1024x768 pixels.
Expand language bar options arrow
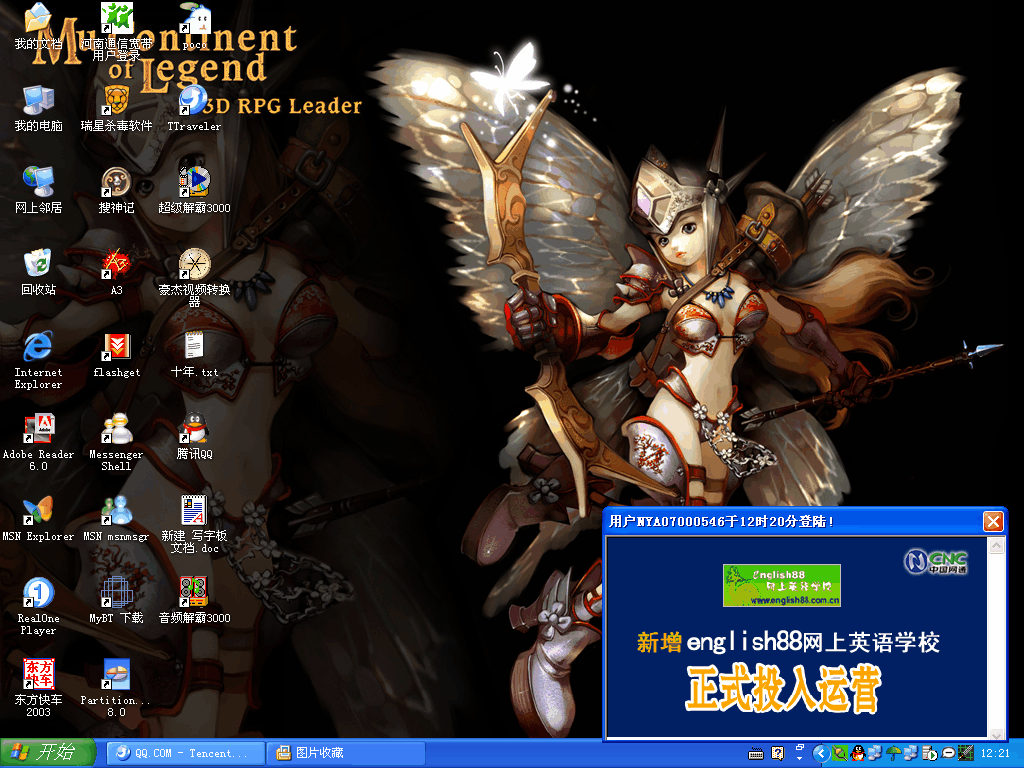point(799,758)
